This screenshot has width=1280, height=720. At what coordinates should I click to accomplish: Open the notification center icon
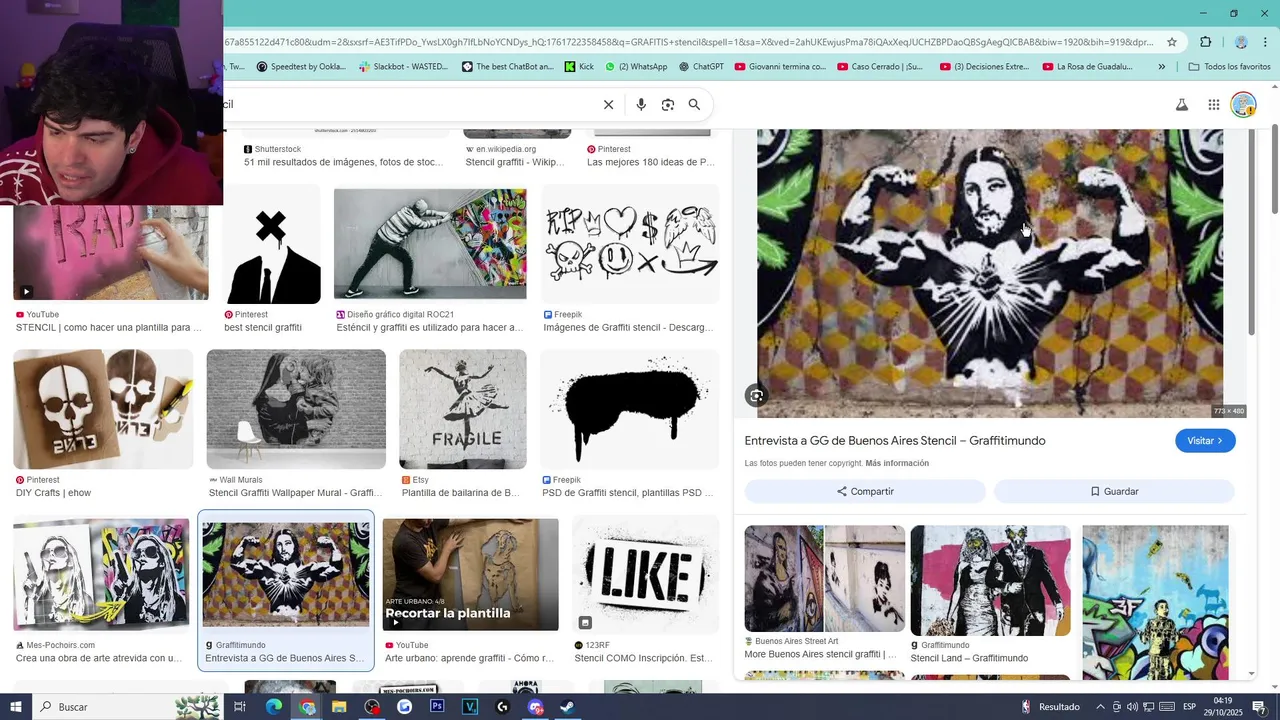1259,707
